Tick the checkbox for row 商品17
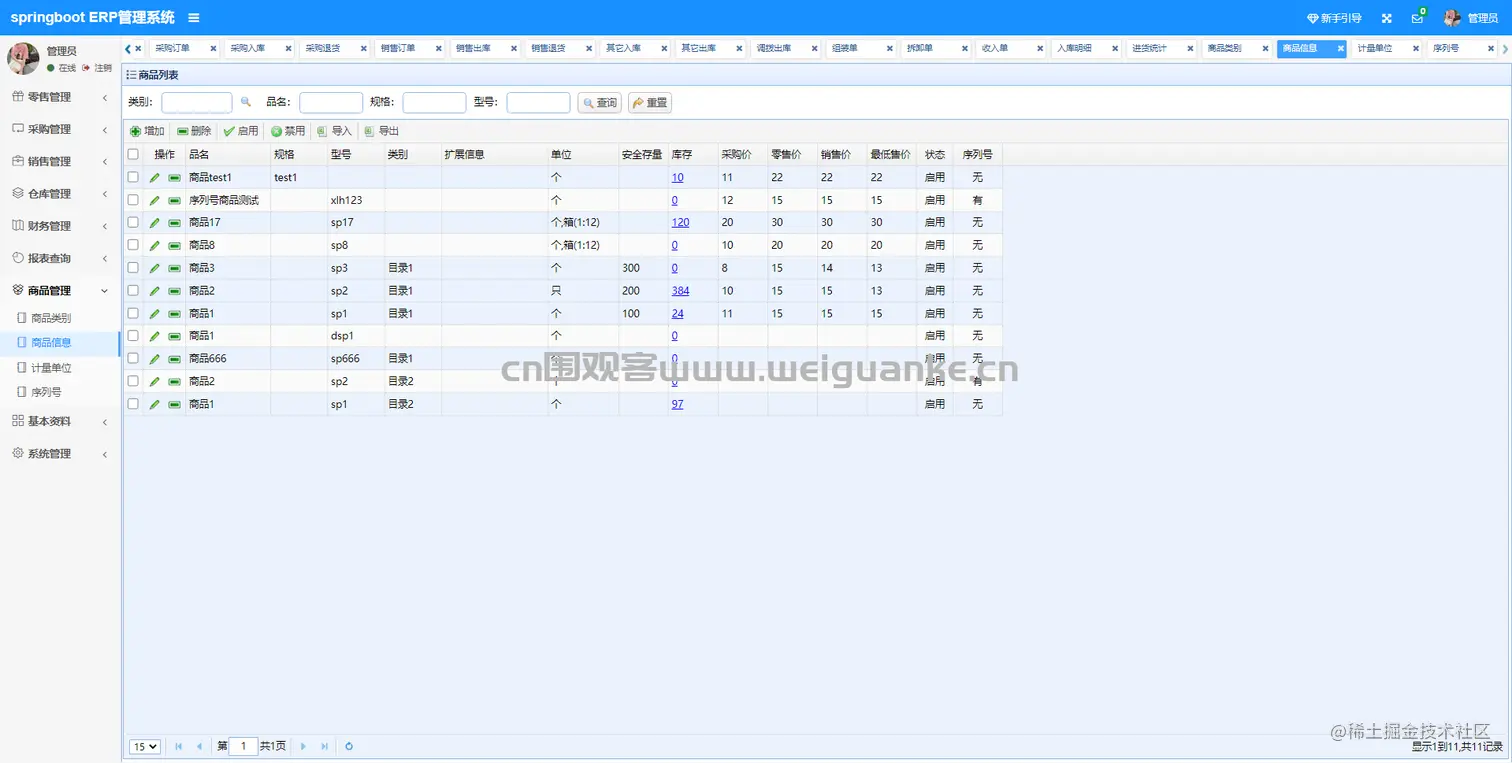 tap(133, 222)
